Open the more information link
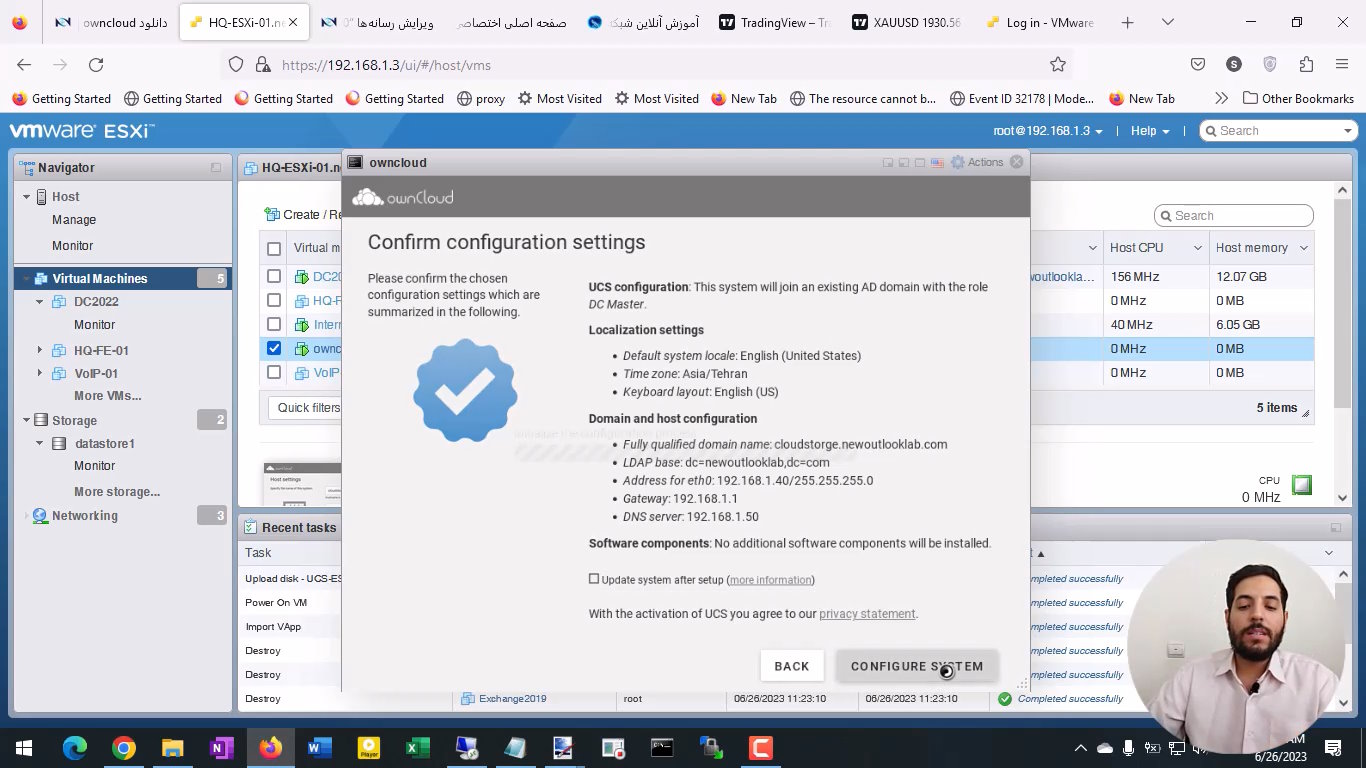This screenshot has height=768, width=1366. pos(770,580)
